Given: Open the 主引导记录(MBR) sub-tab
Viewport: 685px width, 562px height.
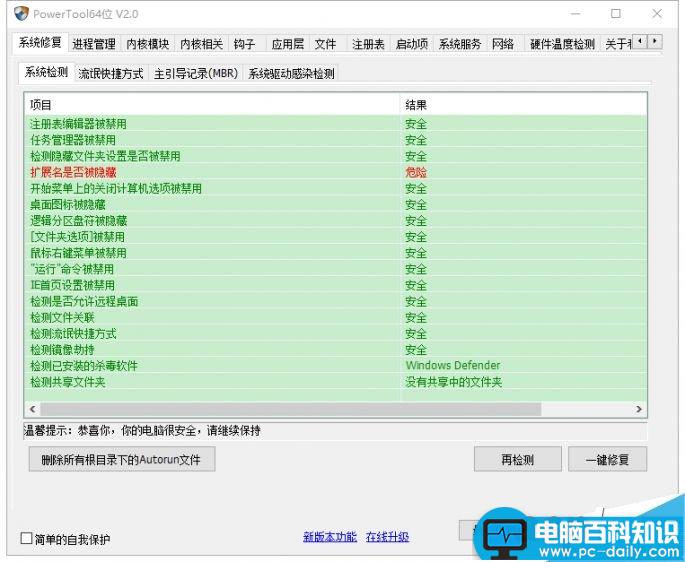Looking at the screenshot, I should 196,73.
